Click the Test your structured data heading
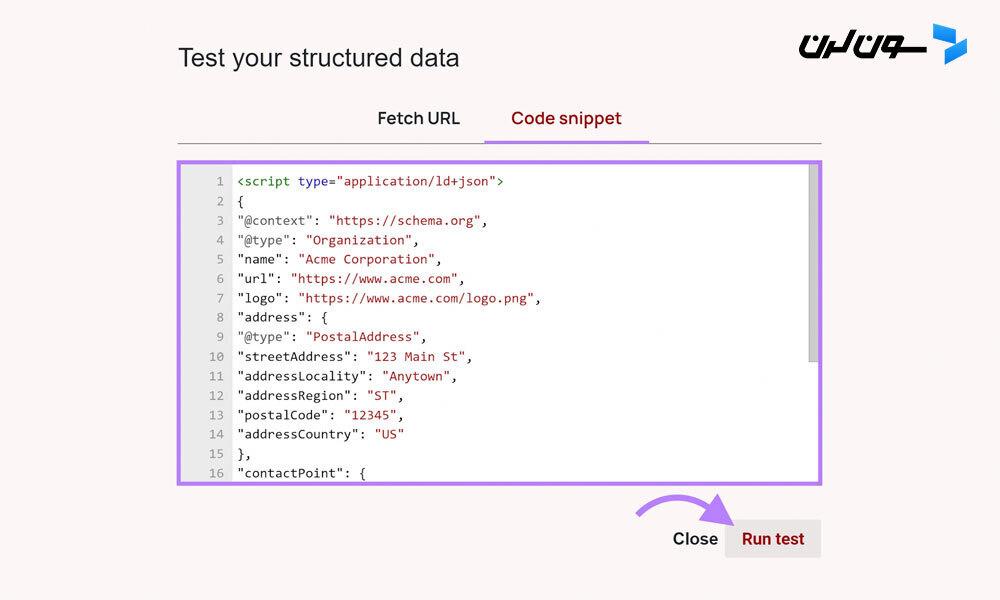This screenshot has height=600, width=1000. point(319,58)
